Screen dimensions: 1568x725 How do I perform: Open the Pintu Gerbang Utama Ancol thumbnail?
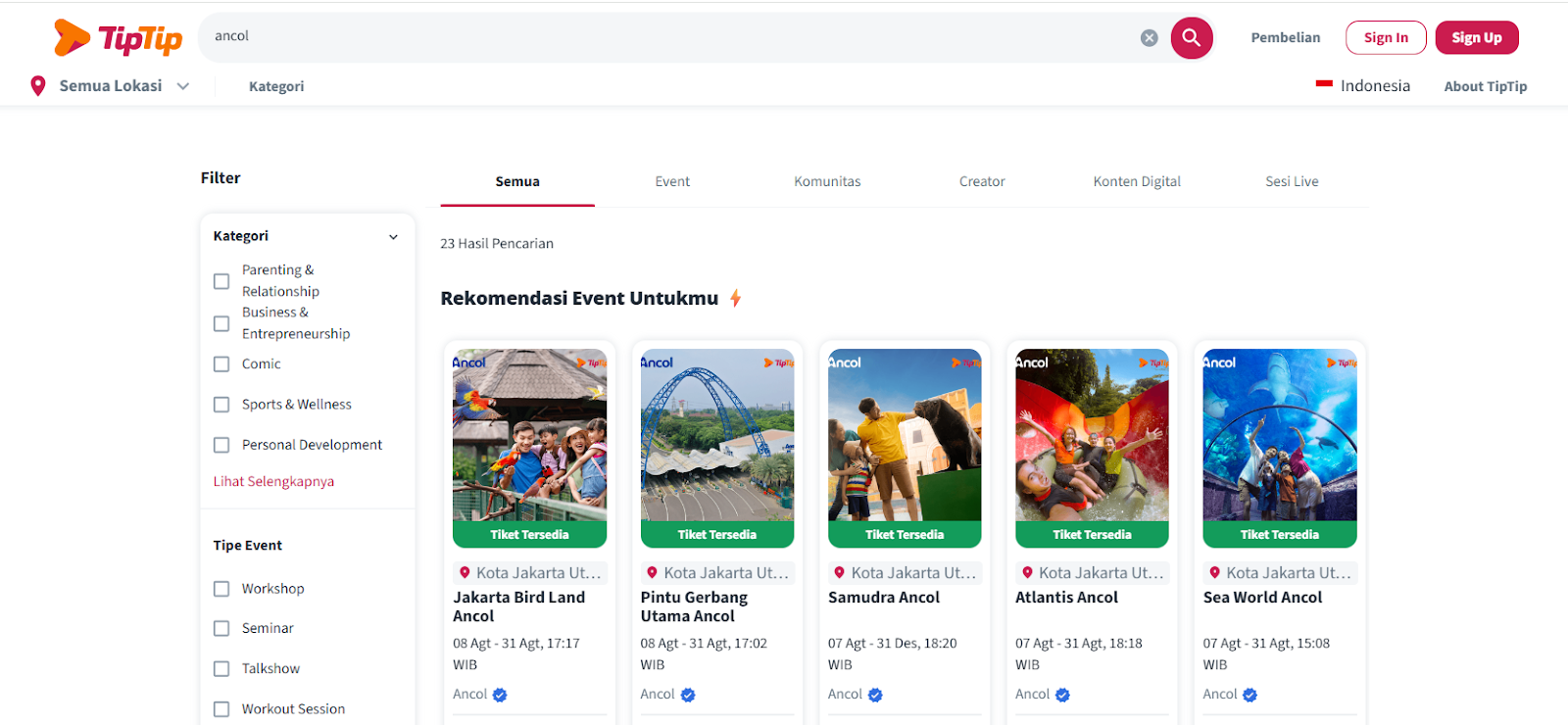point(717,435)
